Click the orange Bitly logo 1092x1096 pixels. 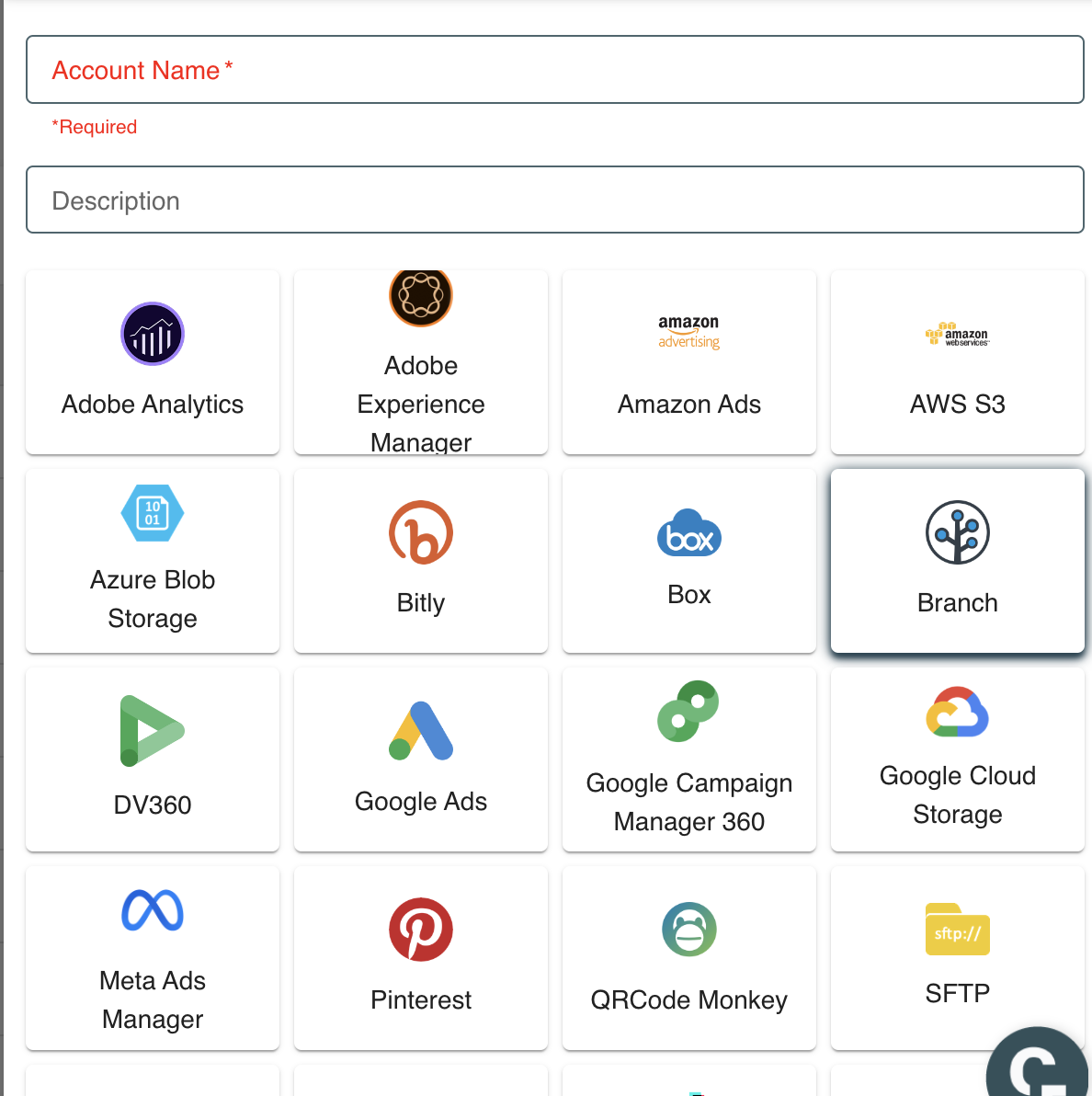click(421, 532)
